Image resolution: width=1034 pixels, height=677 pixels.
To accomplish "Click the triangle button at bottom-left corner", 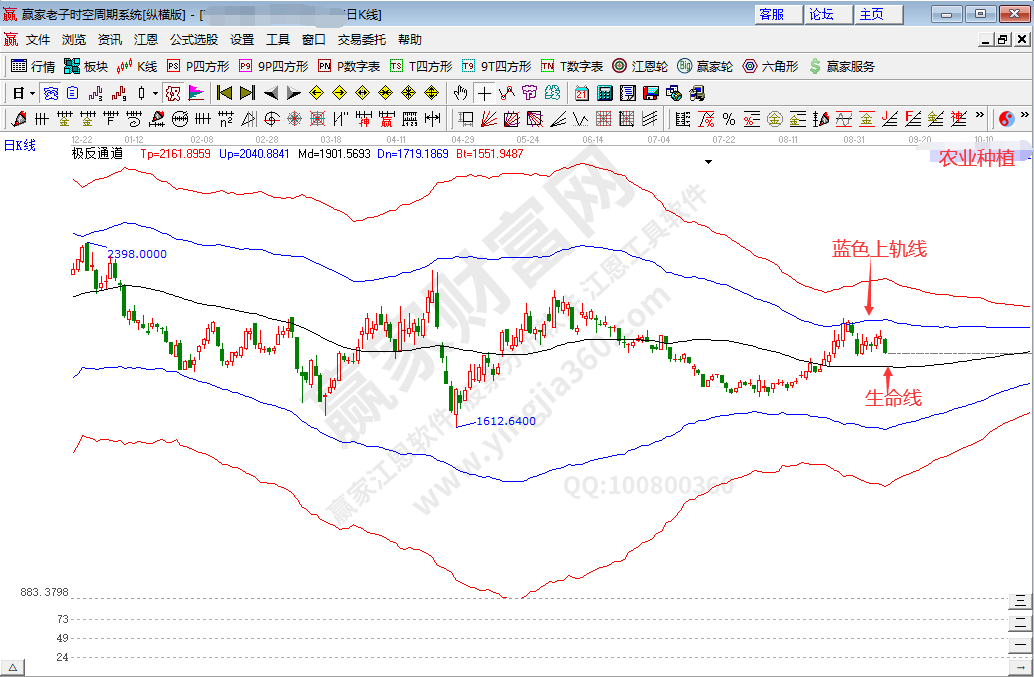I will pyautogui.click(x=13, y=667).
